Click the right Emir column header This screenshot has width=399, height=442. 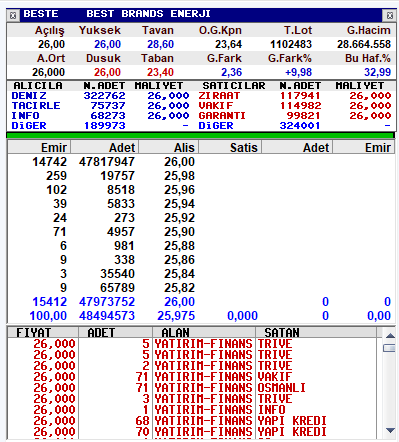pos(364,147)
